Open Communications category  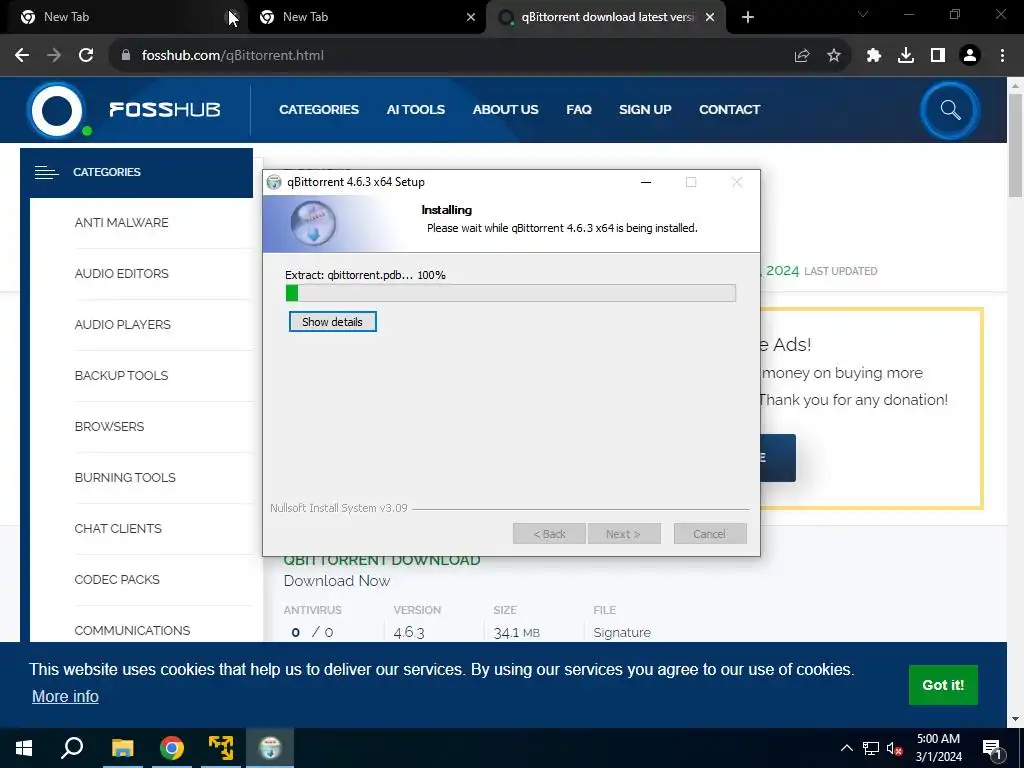pyautogui.click(x=133, y=630)
